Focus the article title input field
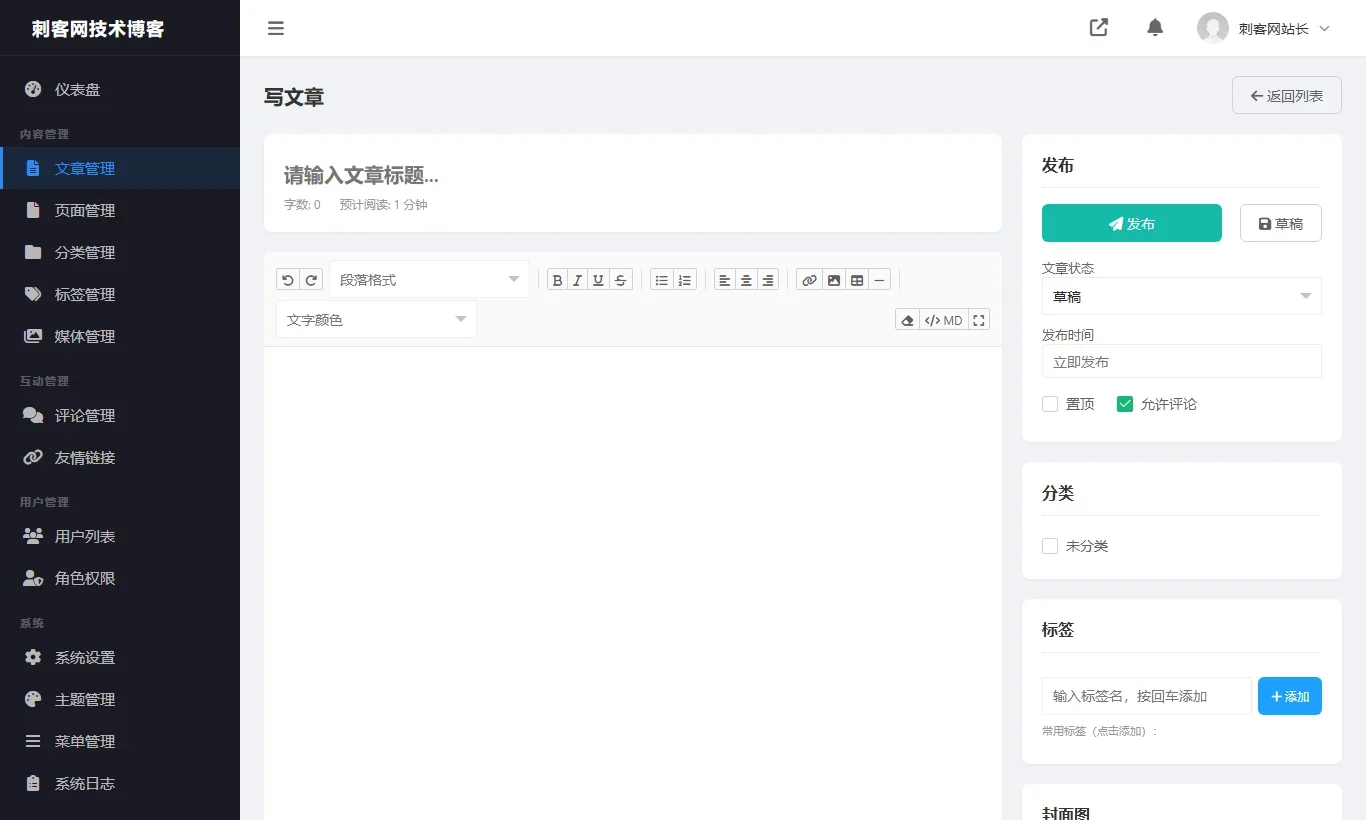1366x820 pixels. 633,176
